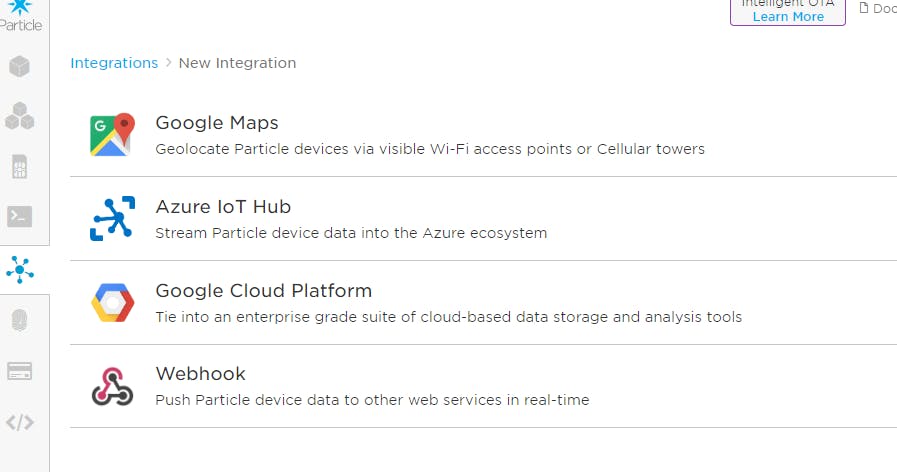
Task: Pick the Google Cloud Platform title
Action: pyautogui.click(x=263, y=291)
